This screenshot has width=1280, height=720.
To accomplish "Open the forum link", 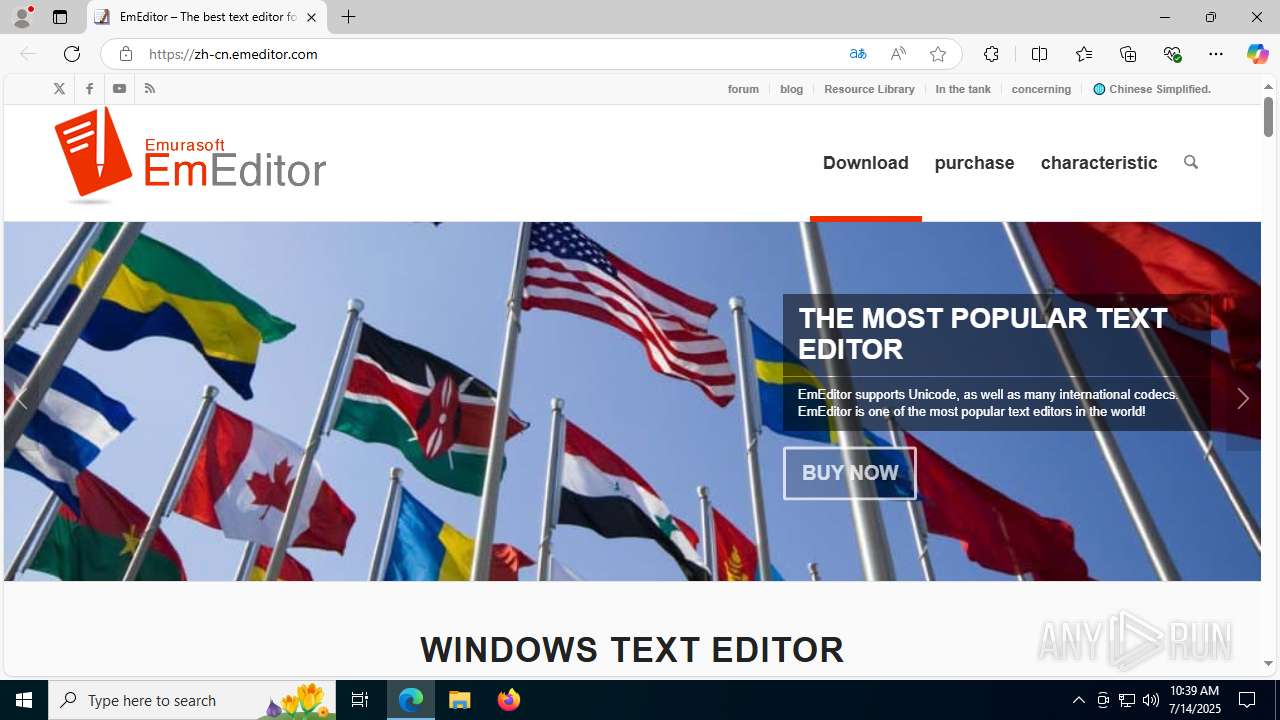I will (743, 89).
